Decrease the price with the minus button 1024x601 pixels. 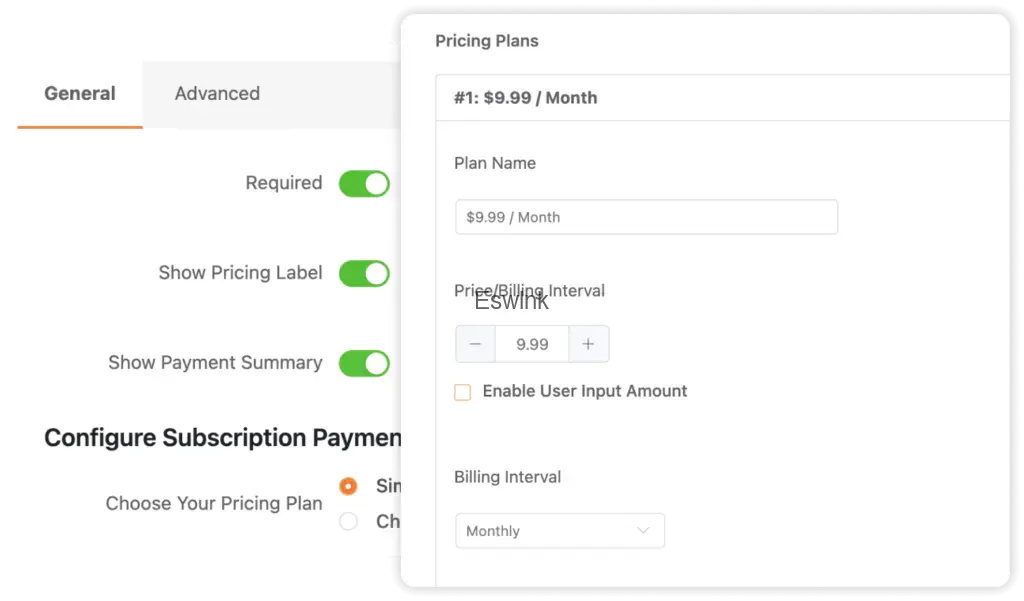(x=476, y=344)
